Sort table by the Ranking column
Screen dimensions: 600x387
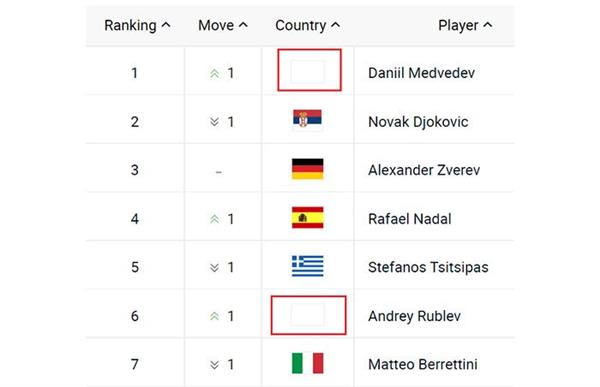coord(137,25)
